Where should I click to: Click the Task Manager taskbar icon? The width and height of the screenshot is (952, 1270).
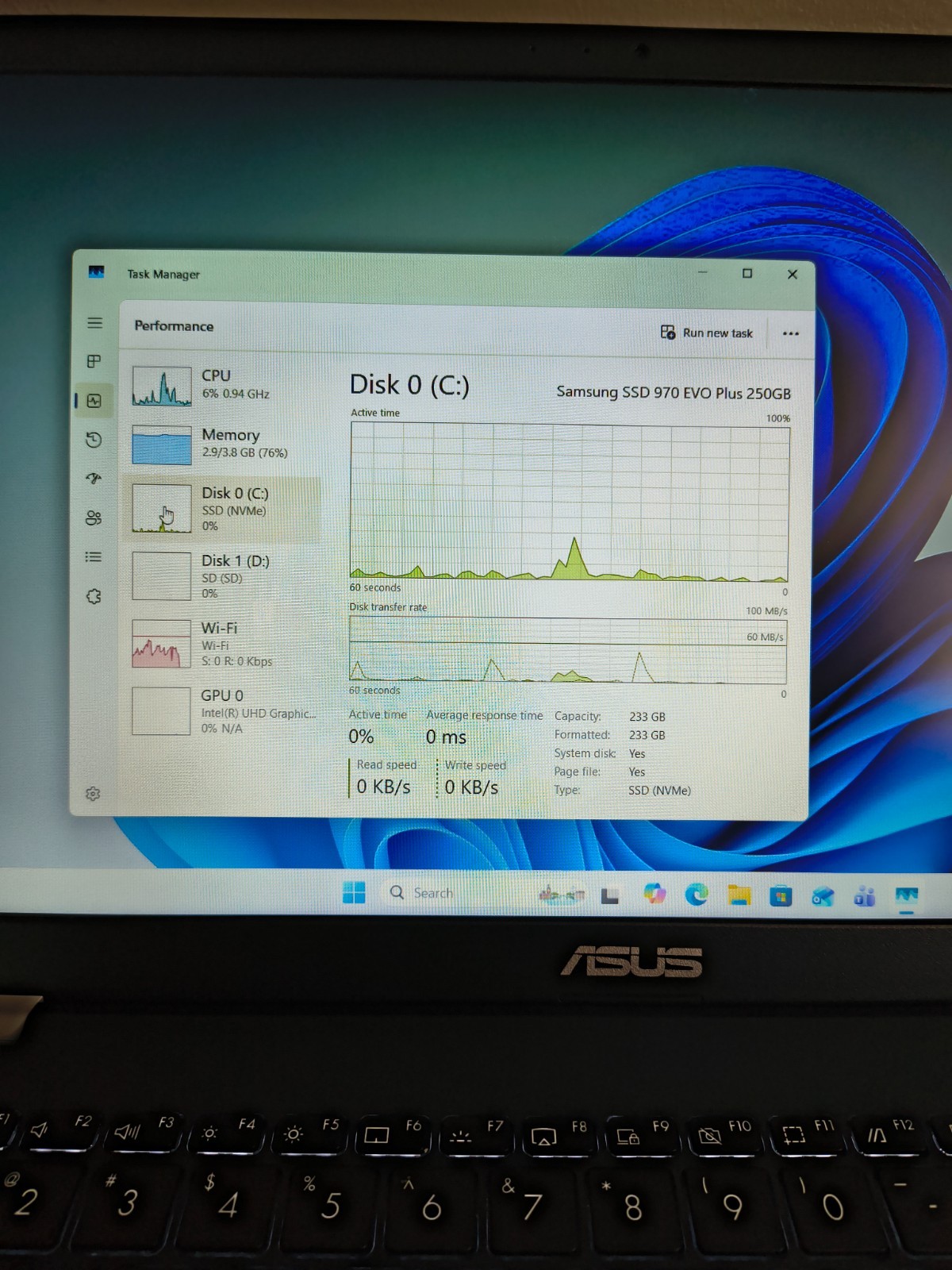[x=906, y=897]
